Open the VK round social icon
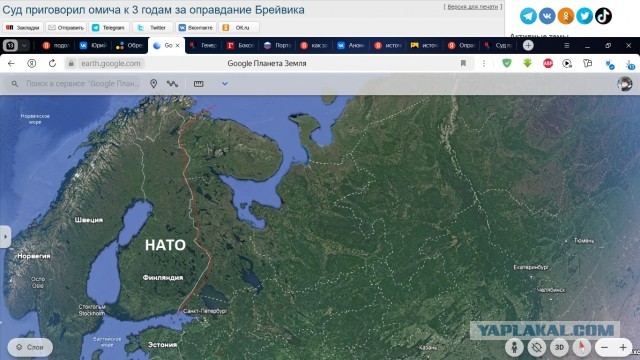 click(x=547, y=16)
